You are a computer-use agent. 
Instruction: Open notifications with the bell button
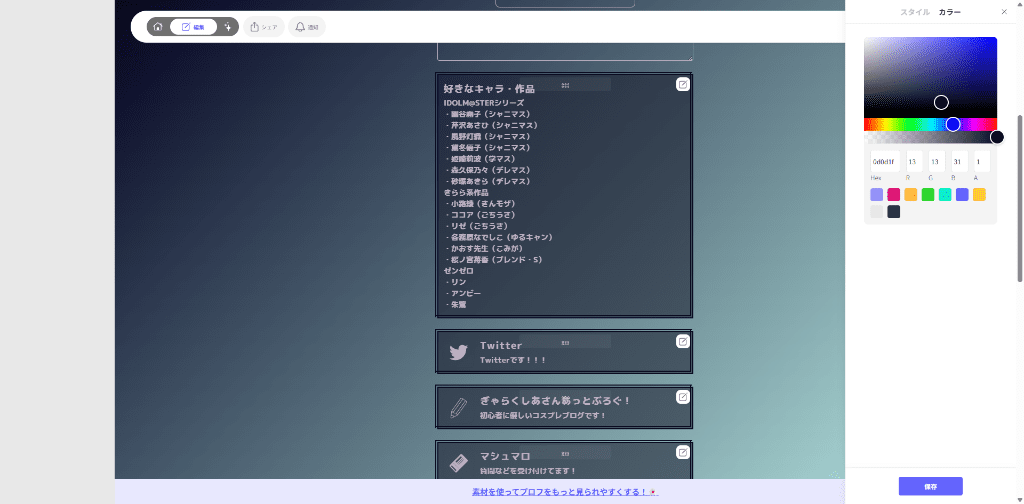click(x=306, y=27)
